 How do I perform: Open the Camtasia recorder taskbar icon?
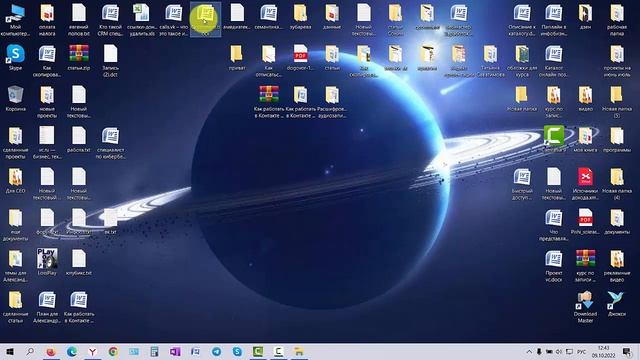click(279, 351)
